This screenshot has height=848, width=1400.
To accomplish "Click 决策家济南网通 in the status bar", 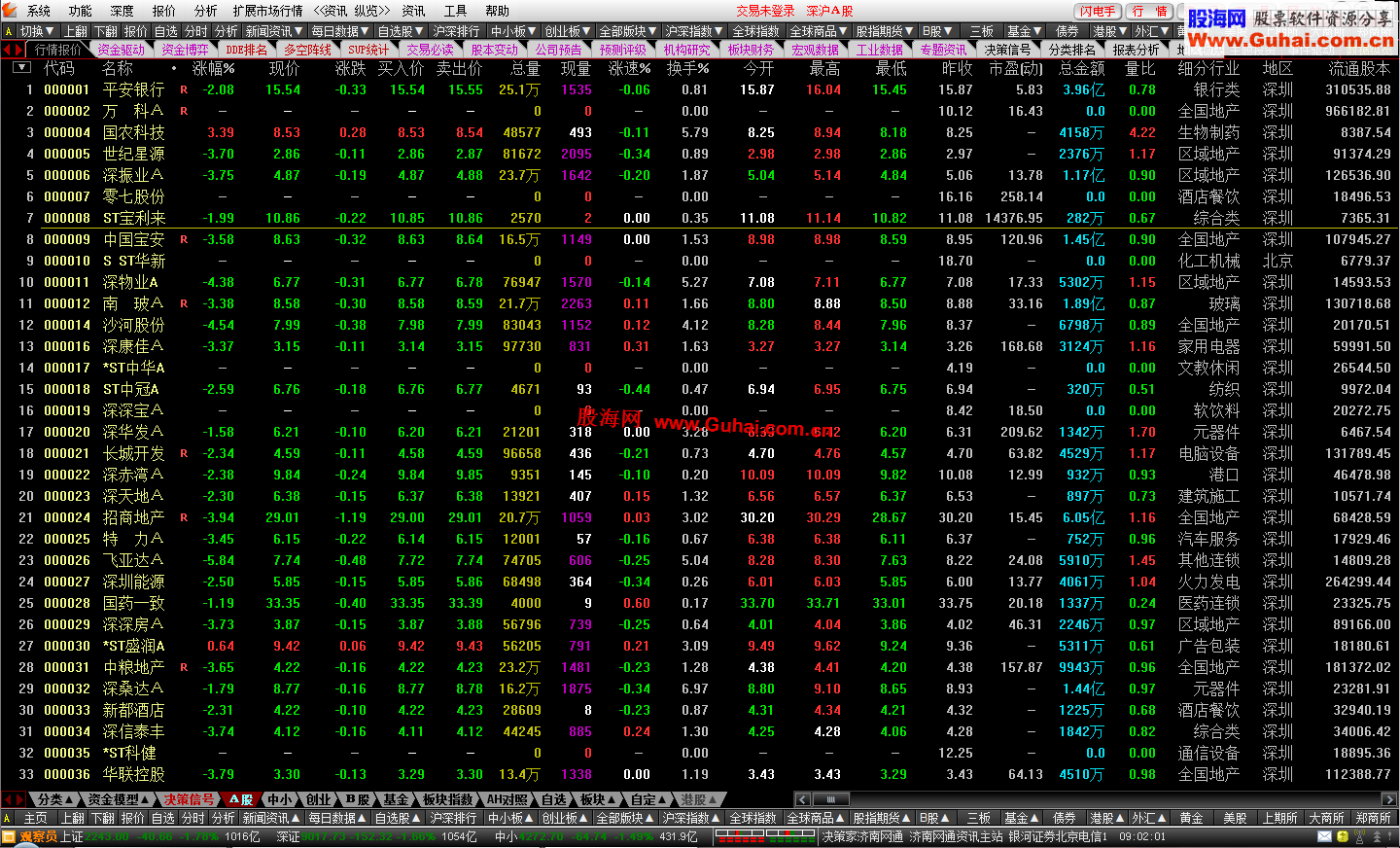I will coord(863,836).
